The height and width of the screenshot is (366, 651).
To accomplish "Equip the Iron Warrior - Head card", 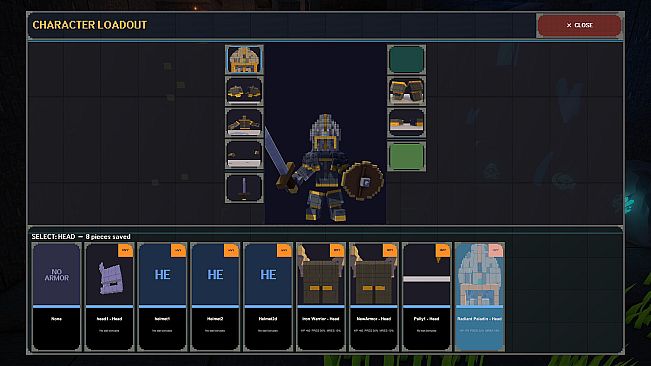I will [321, 297].
